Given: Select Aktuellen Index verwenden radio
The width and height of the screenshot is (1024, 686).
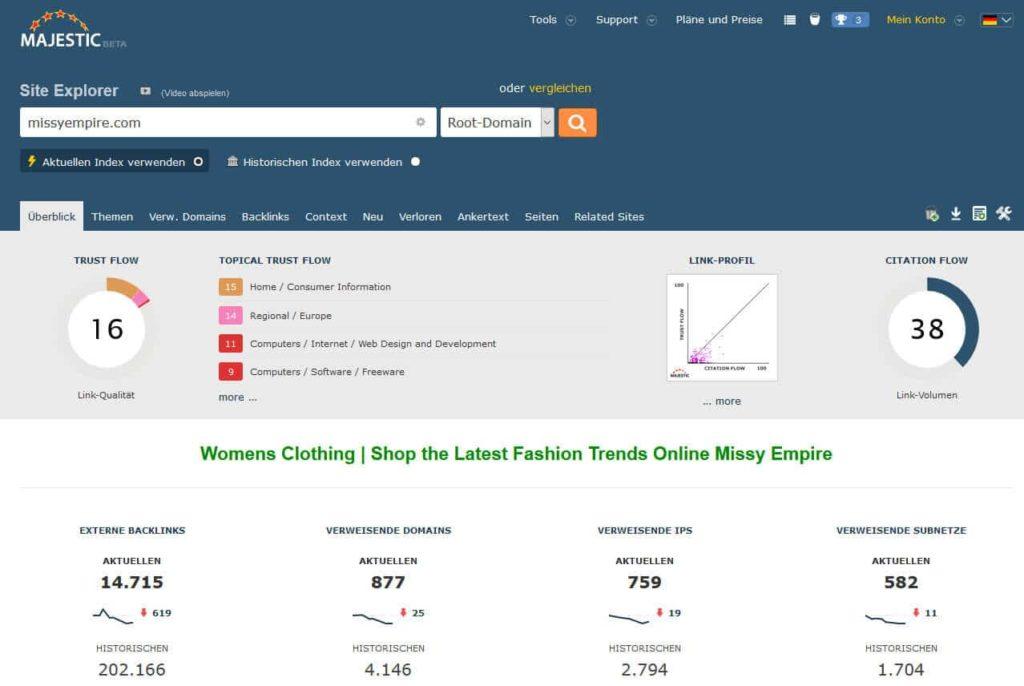Looking at the screenshot, I should click(198, 161).
